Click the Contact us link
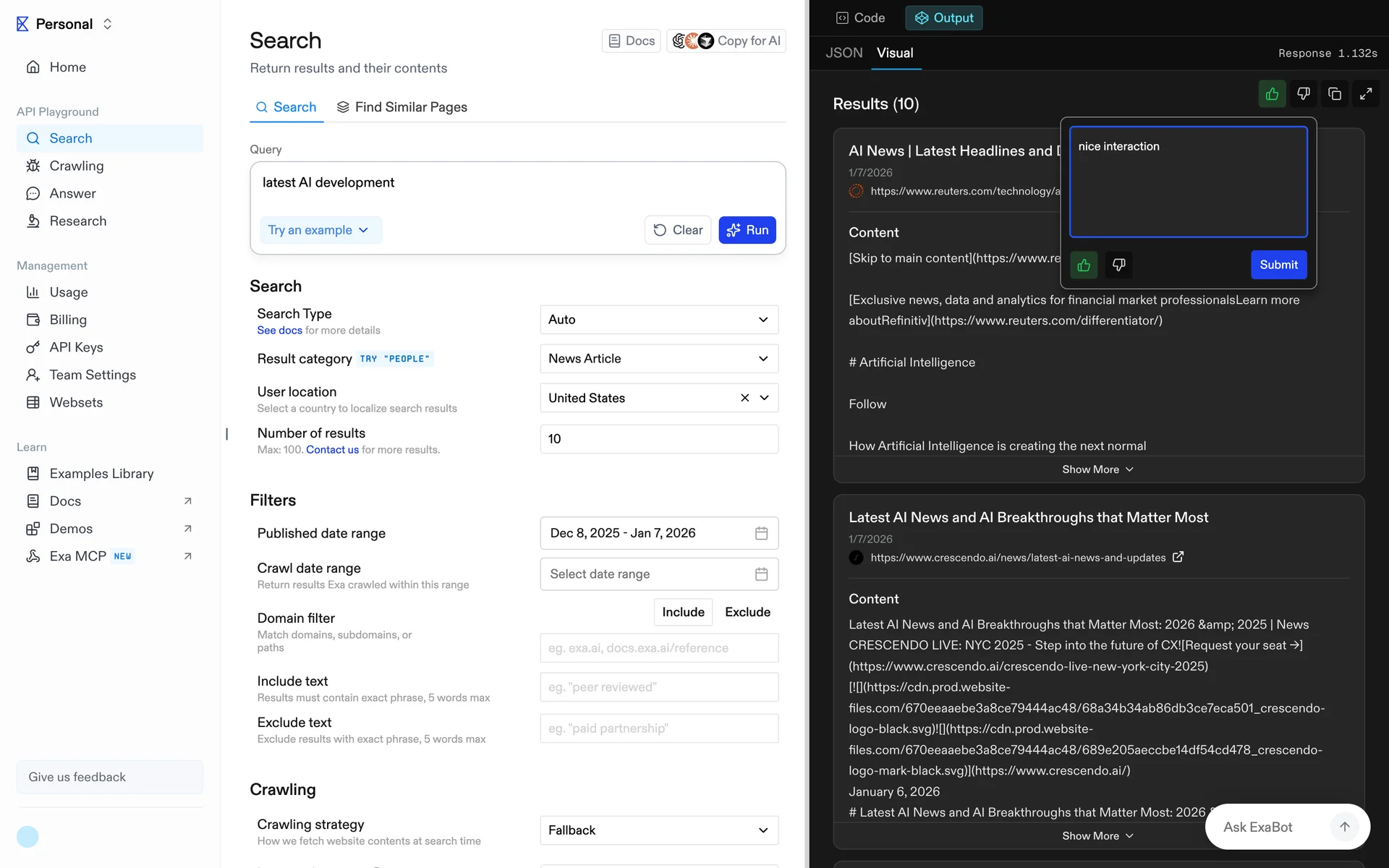Image resolution: width=1389 pixels, height=868 pixels. 332,450
